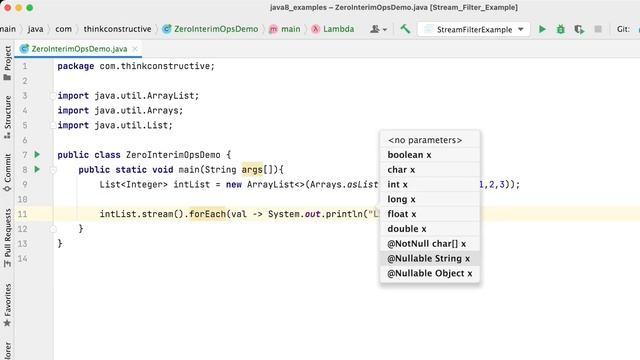Open the Structure tool window
Image resolution: width=640 pixels, height=360 pixels.
click(x=7, y=117)
